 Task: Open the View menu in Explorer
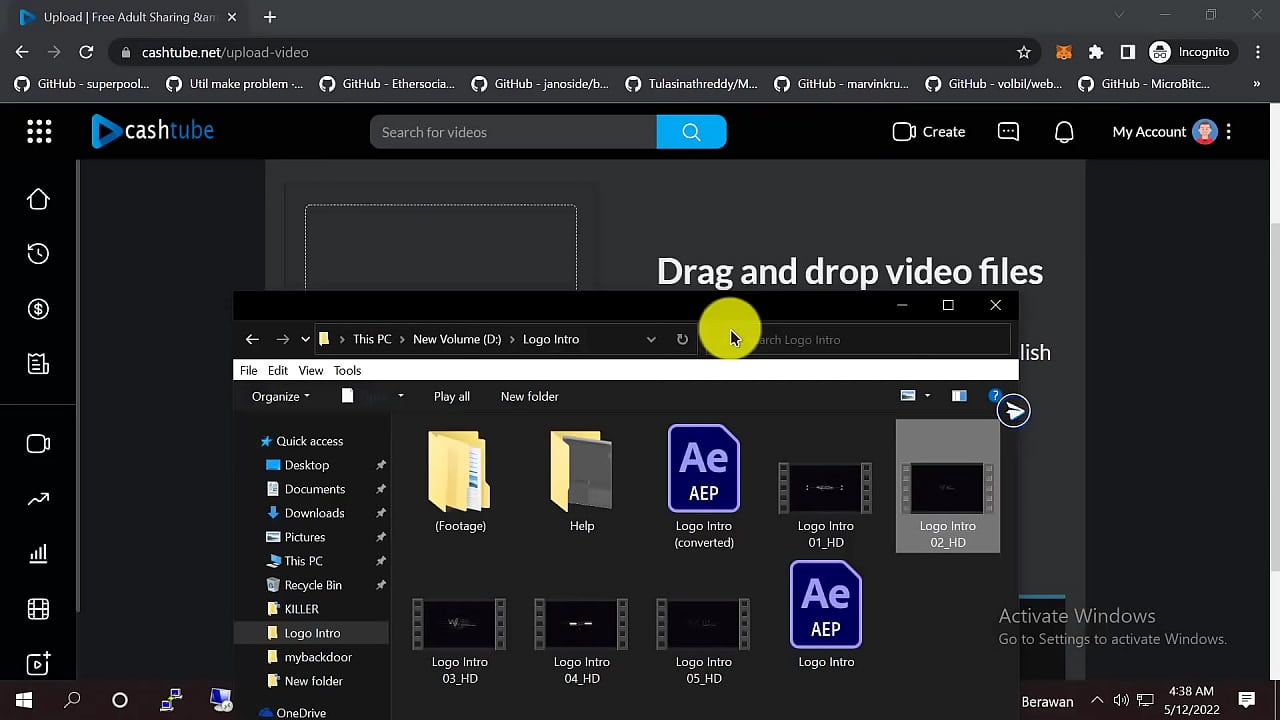click(310, 370)
